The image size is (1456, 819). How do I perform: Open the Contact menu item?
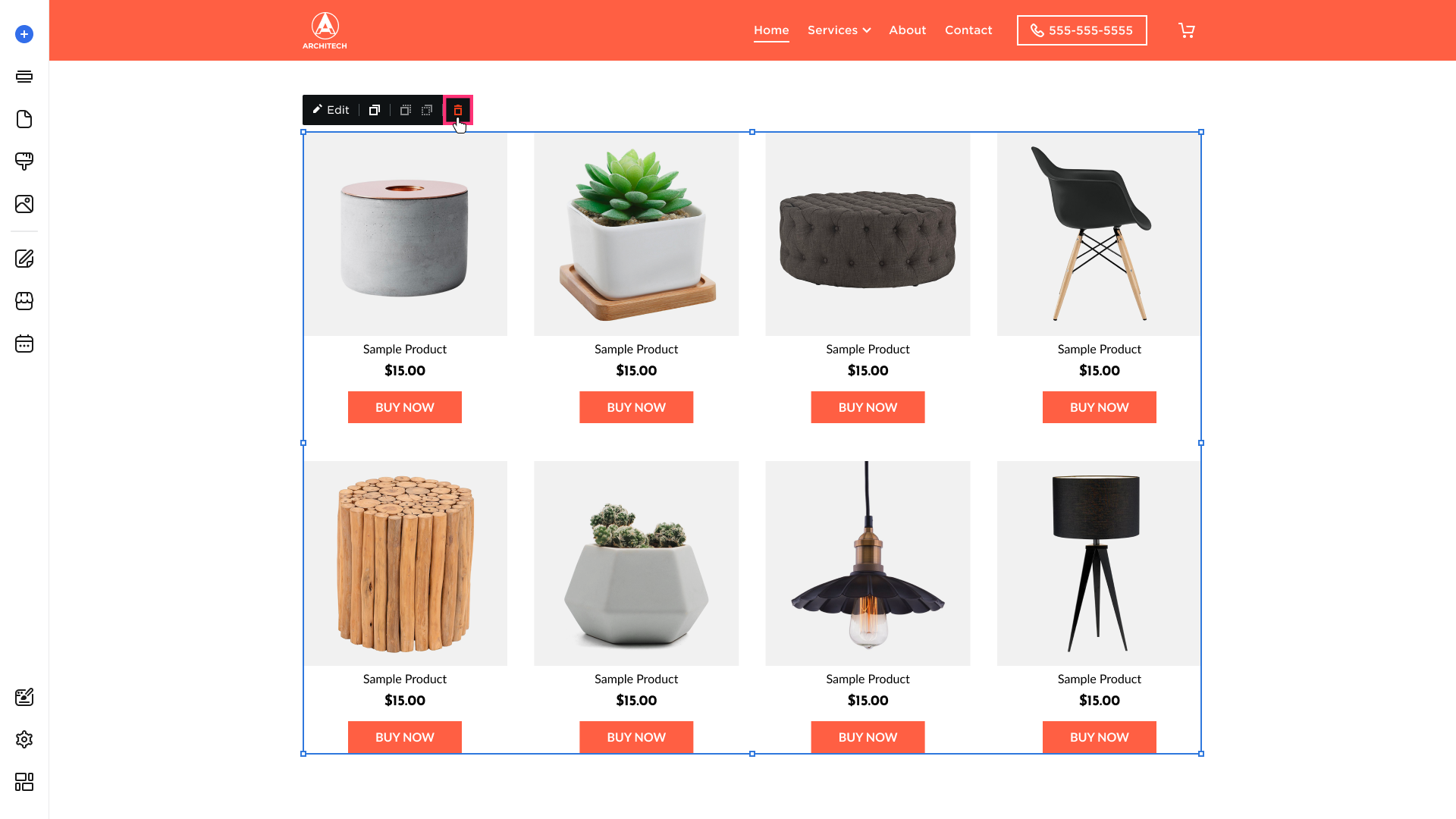[968, 30]
